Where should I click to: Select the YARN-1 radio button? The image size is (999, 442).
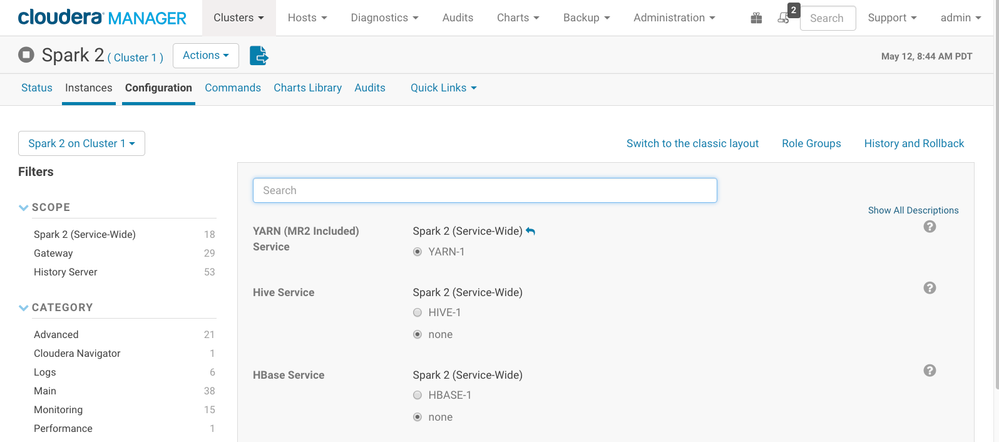(x=418, y=252)
